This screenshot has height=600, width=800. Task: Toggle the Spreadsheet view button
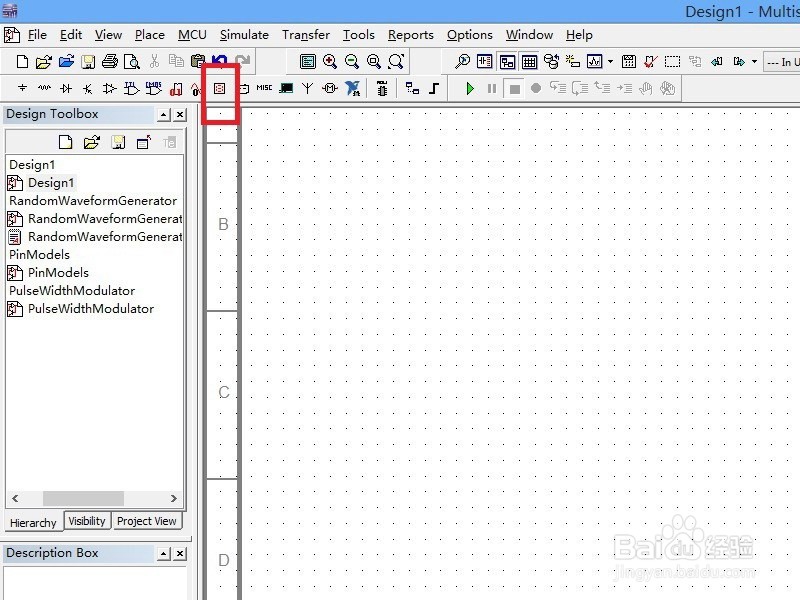click(530, 62)
